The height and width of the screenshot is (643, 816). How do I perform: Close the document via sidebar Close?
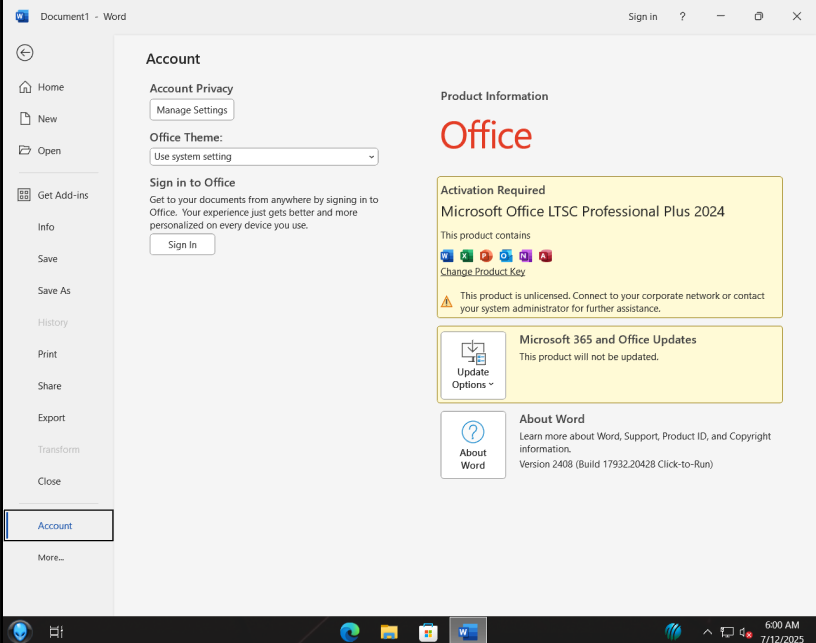coord(49,481)
